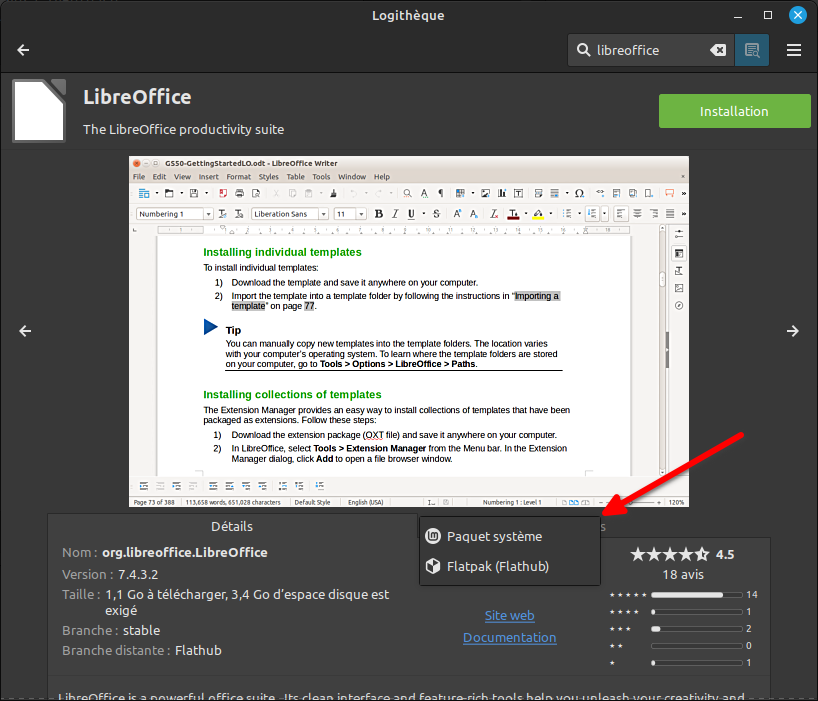Show the previous screenshot
818x701 pixels.
point(25,331)
